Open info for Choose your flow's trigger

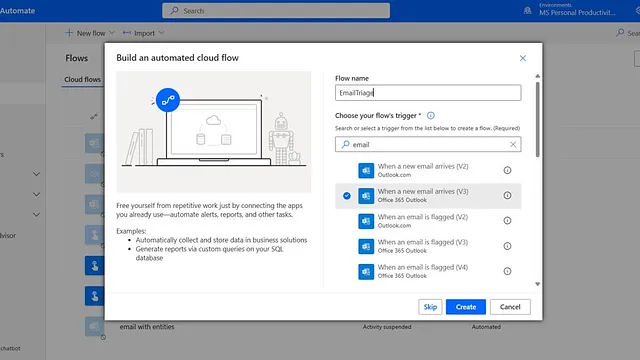[431, 116]
